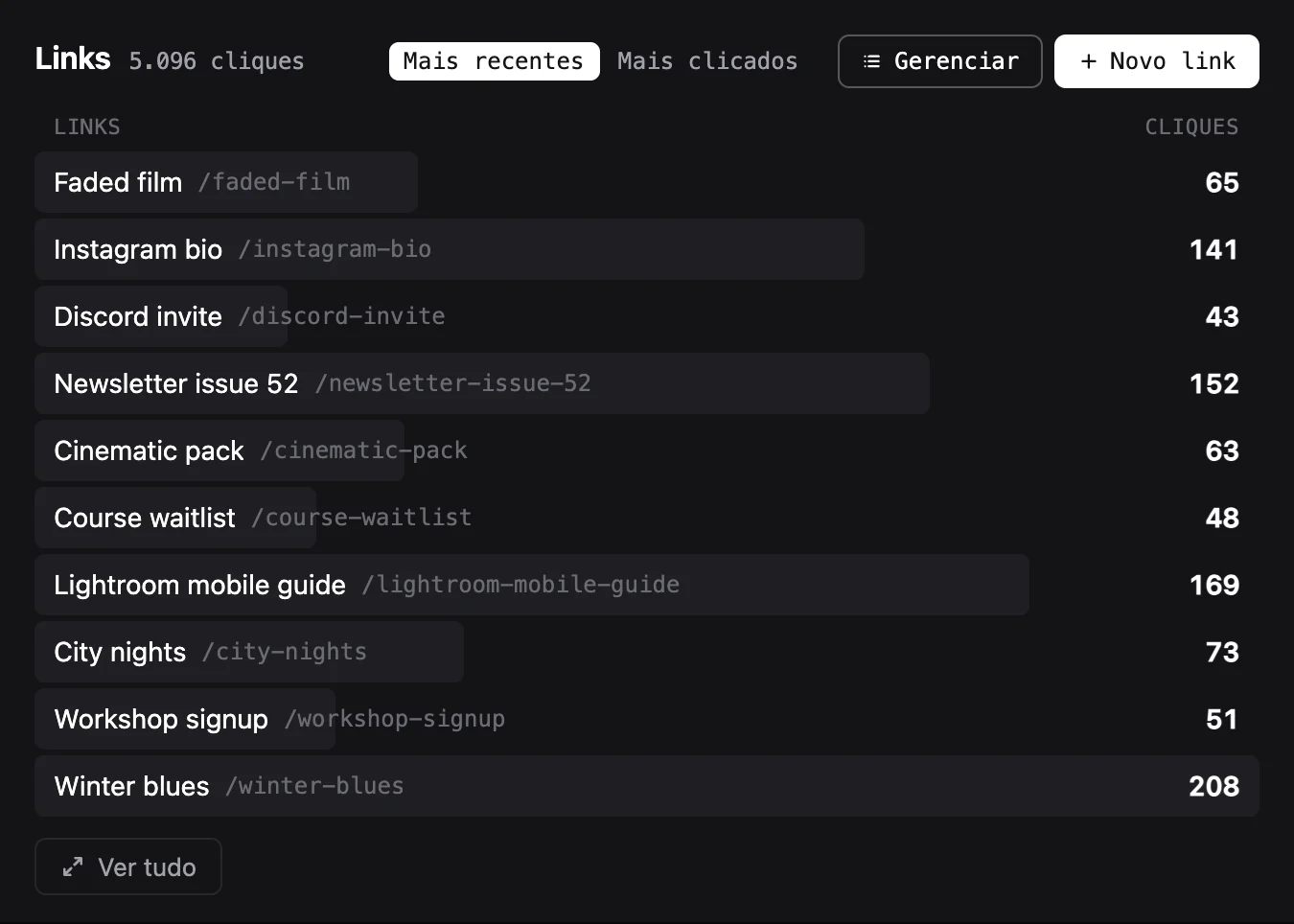
Task: Switch to the Mais recentes tab
Action: click(x=494, y=61)
